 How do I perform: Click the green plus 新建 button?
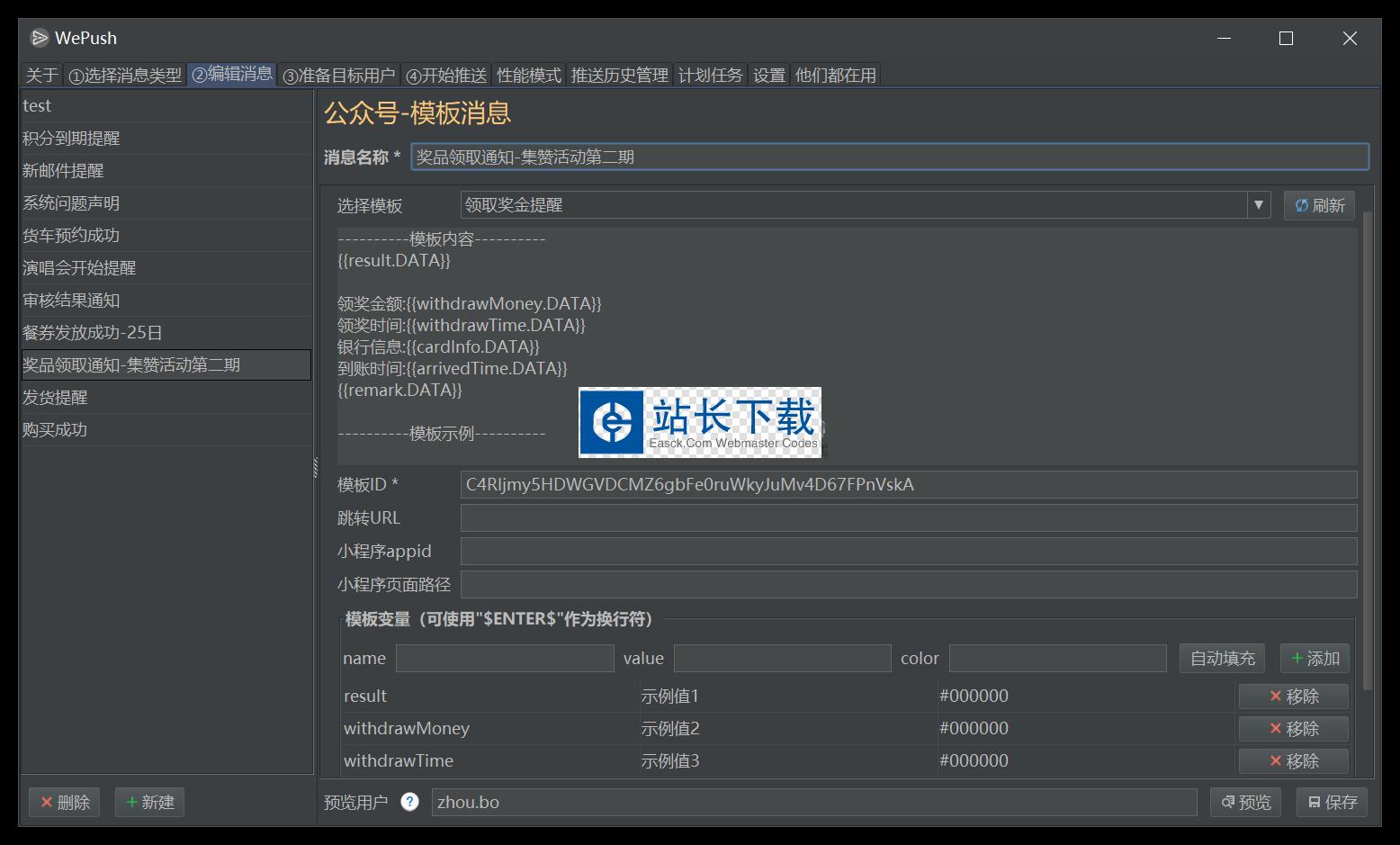pos(149,802)
